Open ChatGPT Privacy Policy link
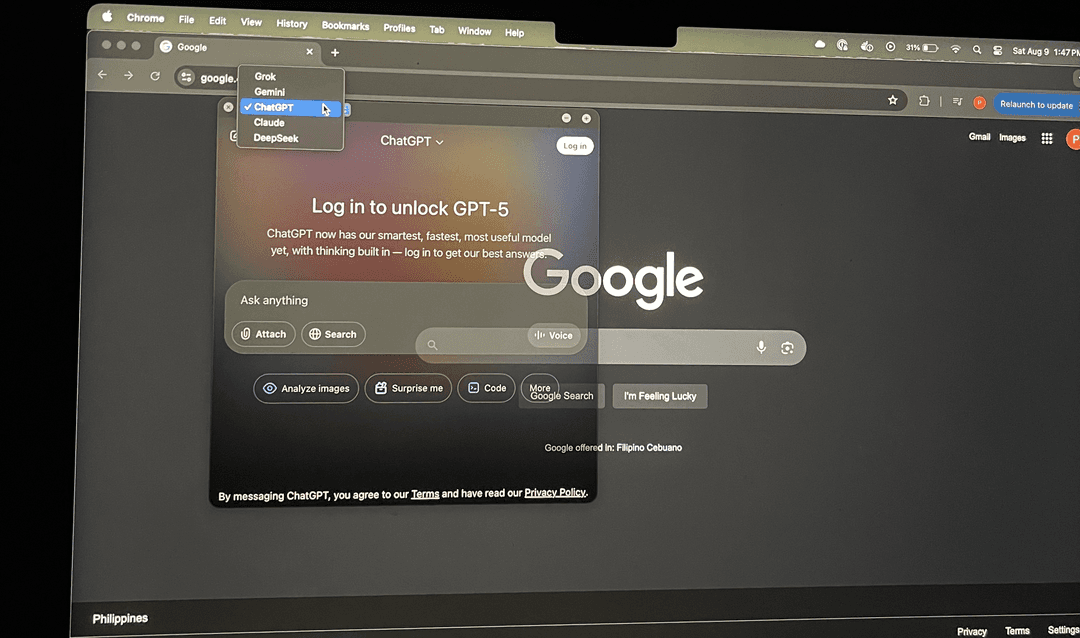The image size is (1080, 638). 555,493
